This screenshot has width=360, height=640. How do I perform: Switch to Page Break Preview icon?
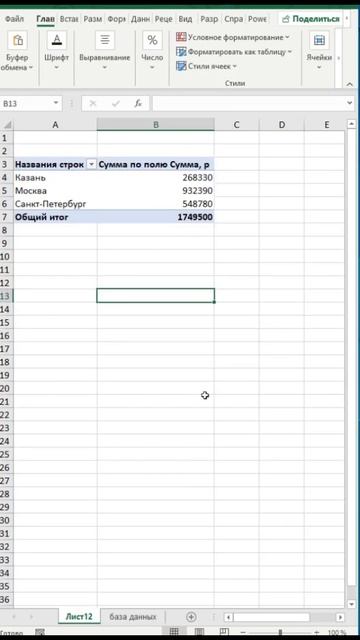point(224,632)
